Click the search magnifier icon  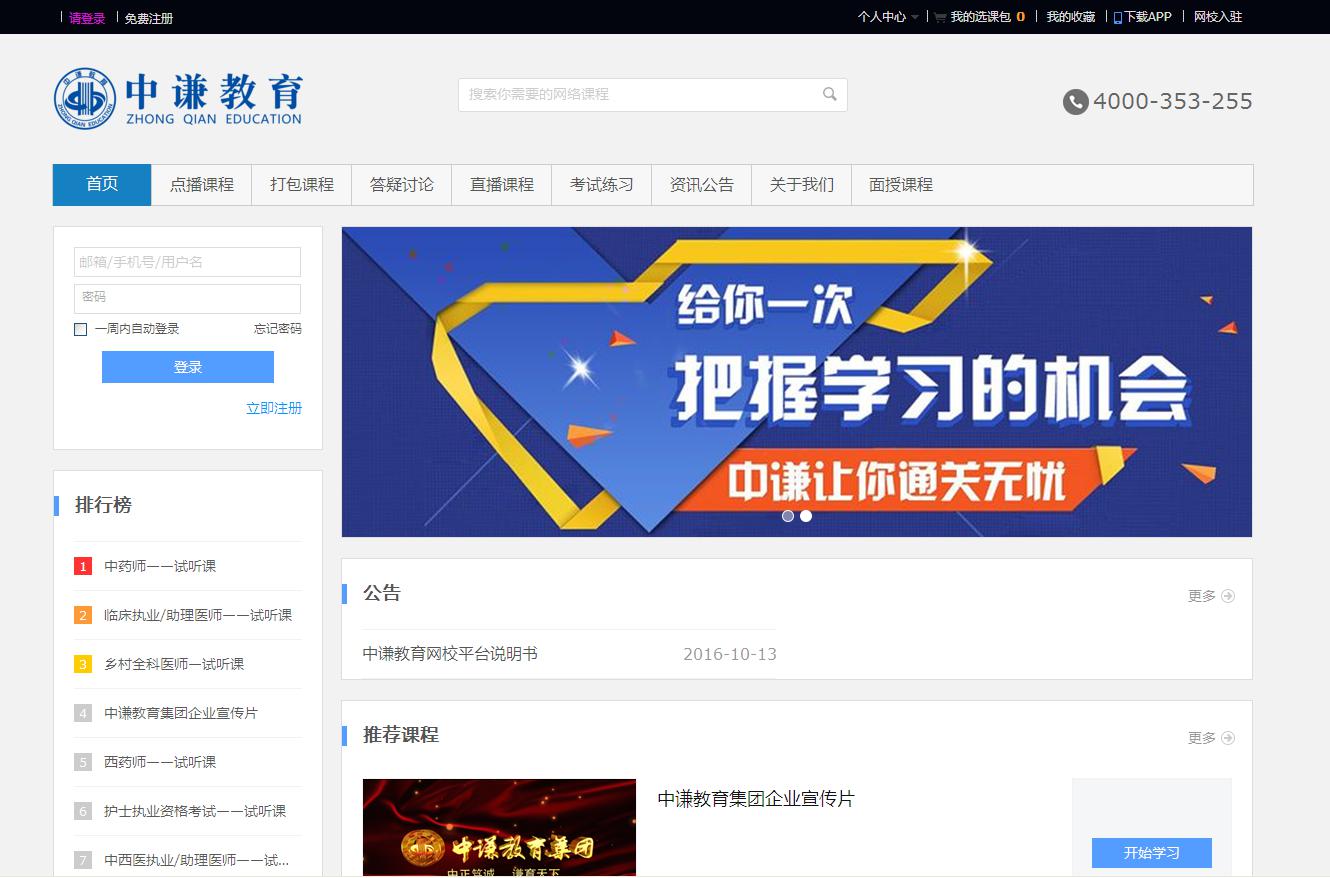click(829, 94)
